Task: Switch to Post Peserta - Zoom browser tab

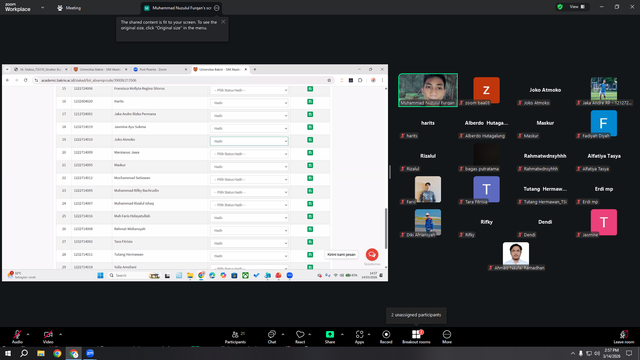Action: point(160,69)
